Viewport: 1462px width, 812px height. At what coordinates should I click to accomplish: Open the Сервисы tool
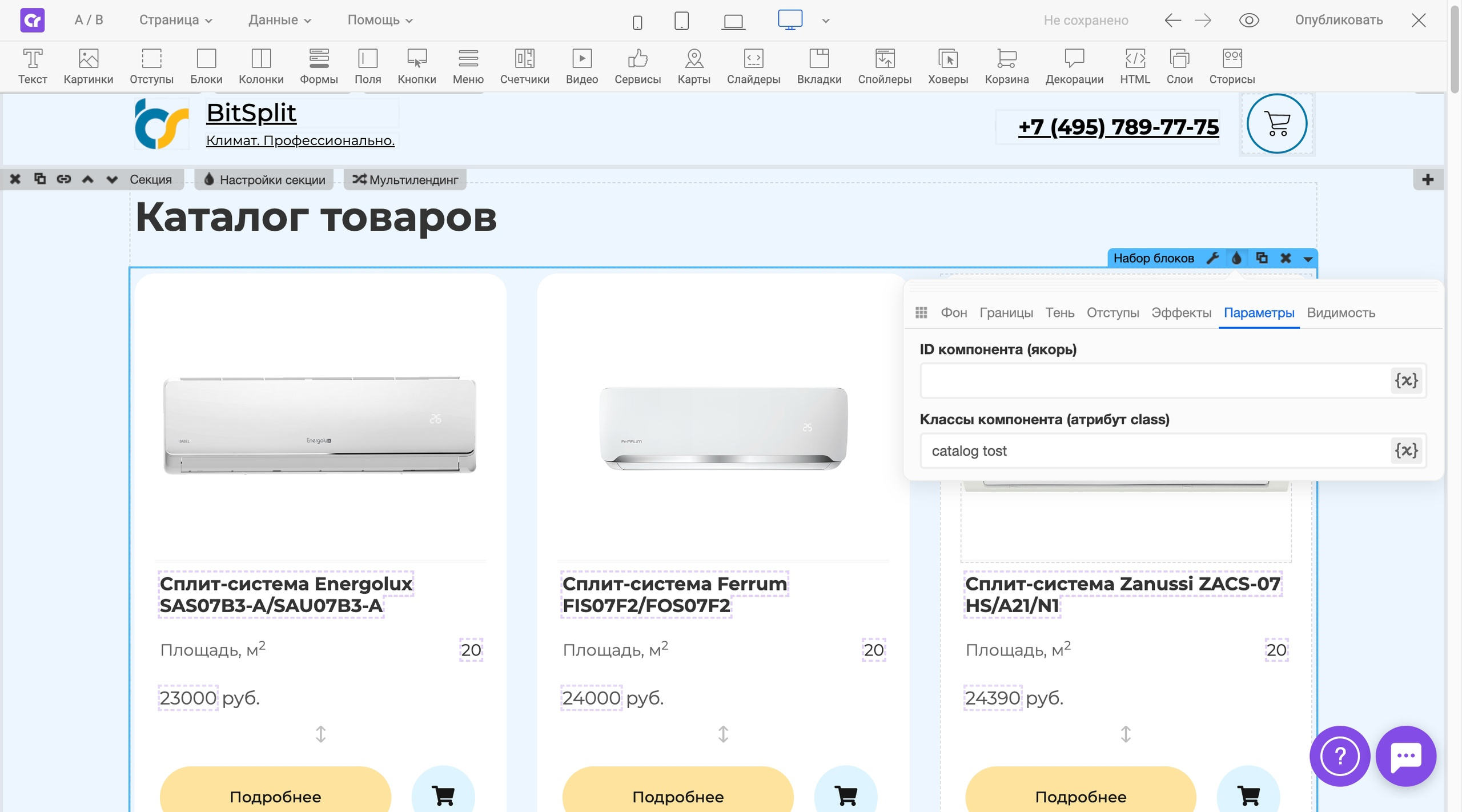638,66
